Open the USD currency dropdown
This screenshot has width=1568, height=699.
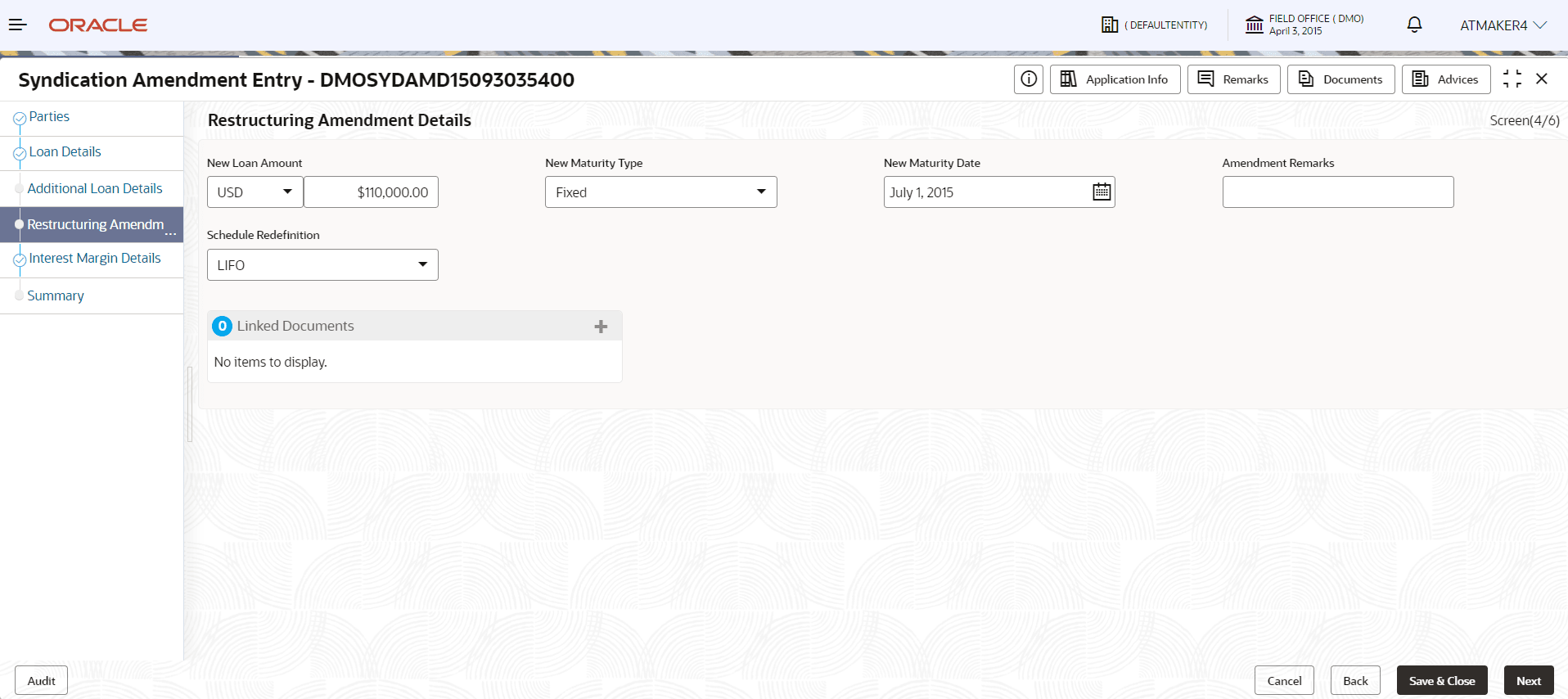255,192
